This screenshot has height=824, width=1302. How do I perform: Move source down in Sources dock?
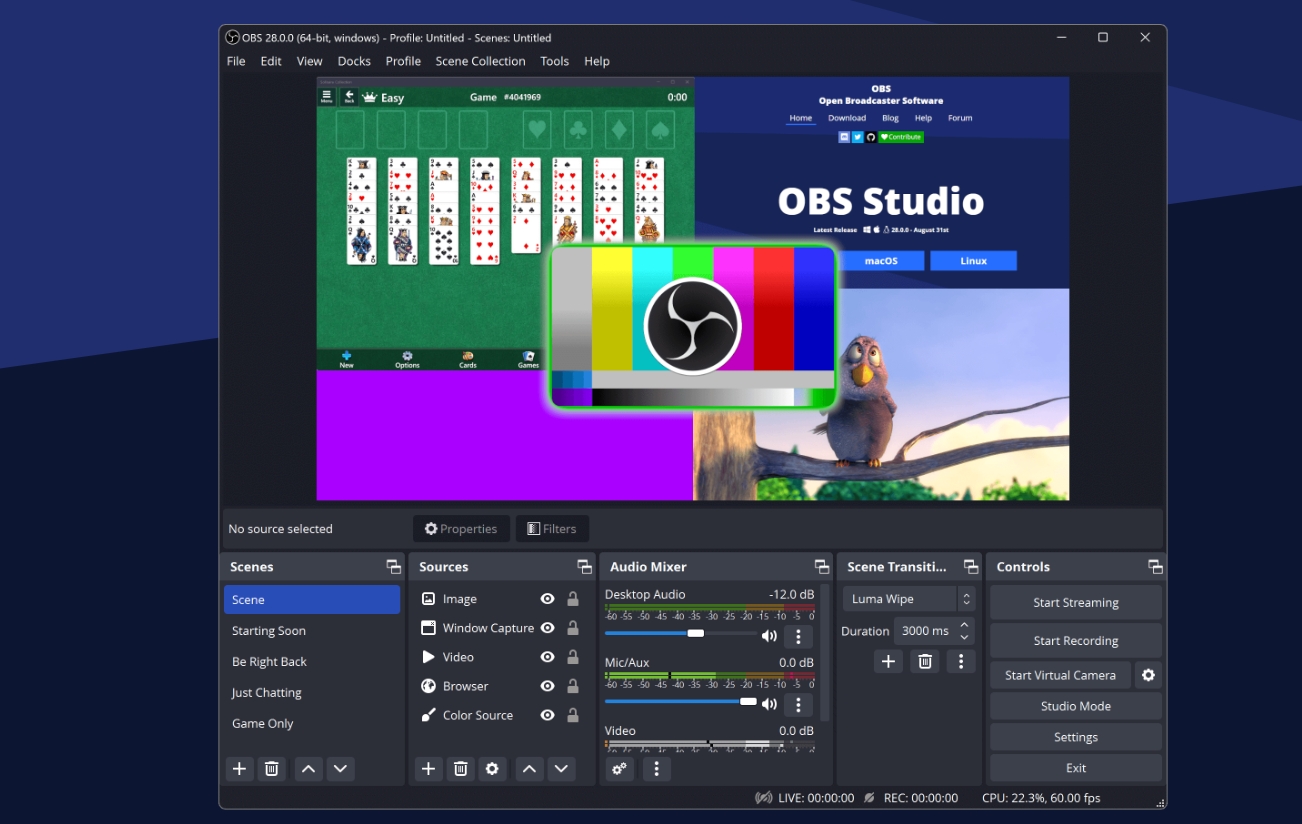[561, 769]
